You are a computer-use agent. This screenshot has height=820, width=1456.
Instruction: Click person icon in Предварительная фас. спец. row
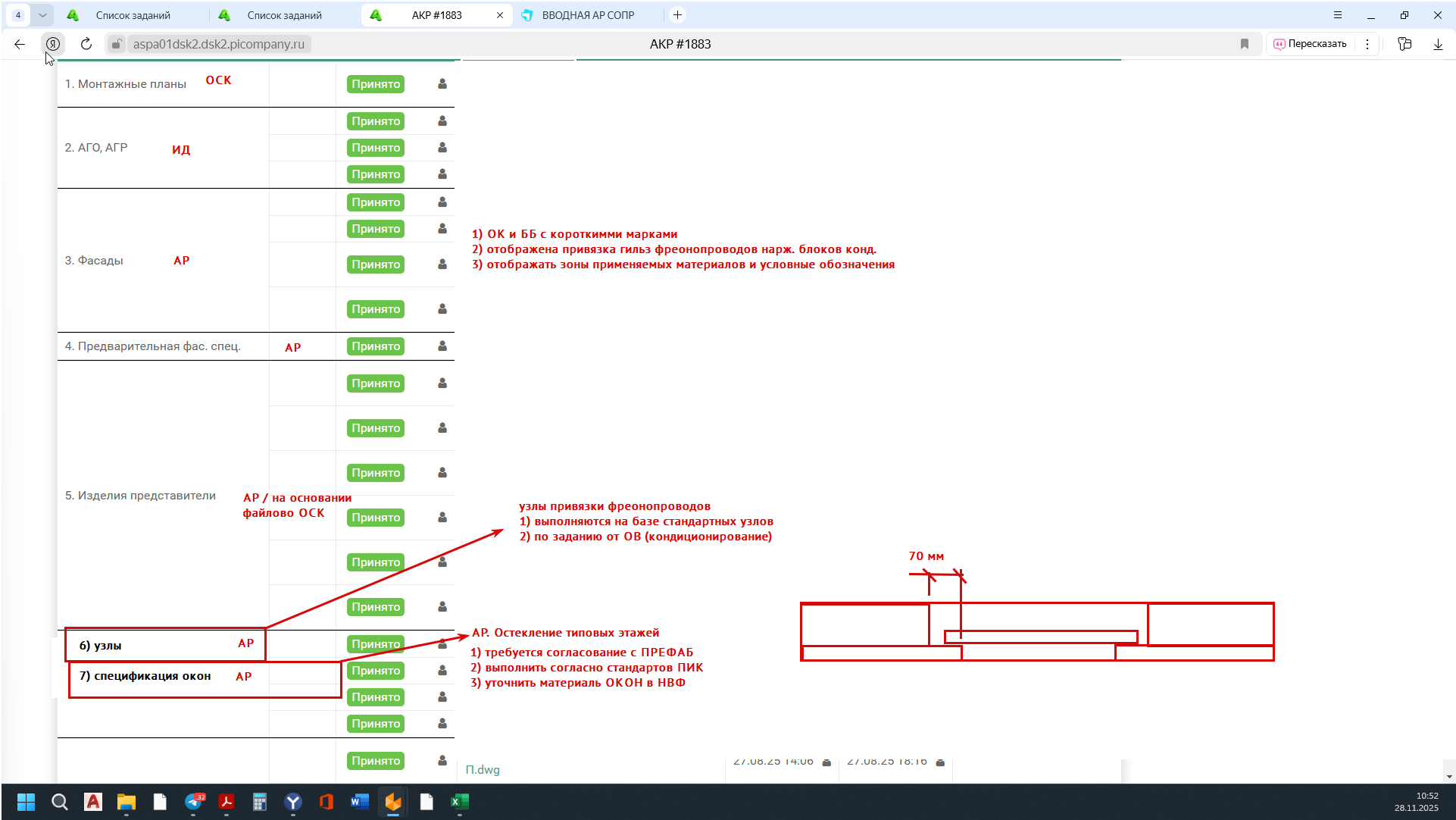coord(442,346)
